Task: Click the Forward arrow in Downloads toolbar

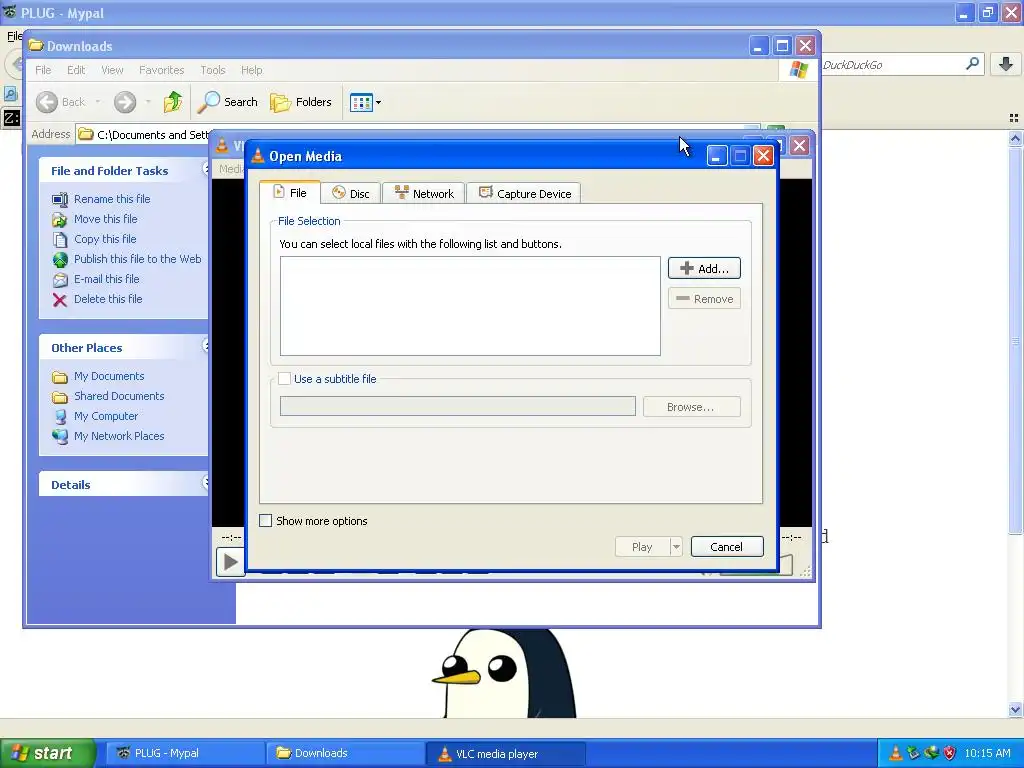Action: (125, 102)
